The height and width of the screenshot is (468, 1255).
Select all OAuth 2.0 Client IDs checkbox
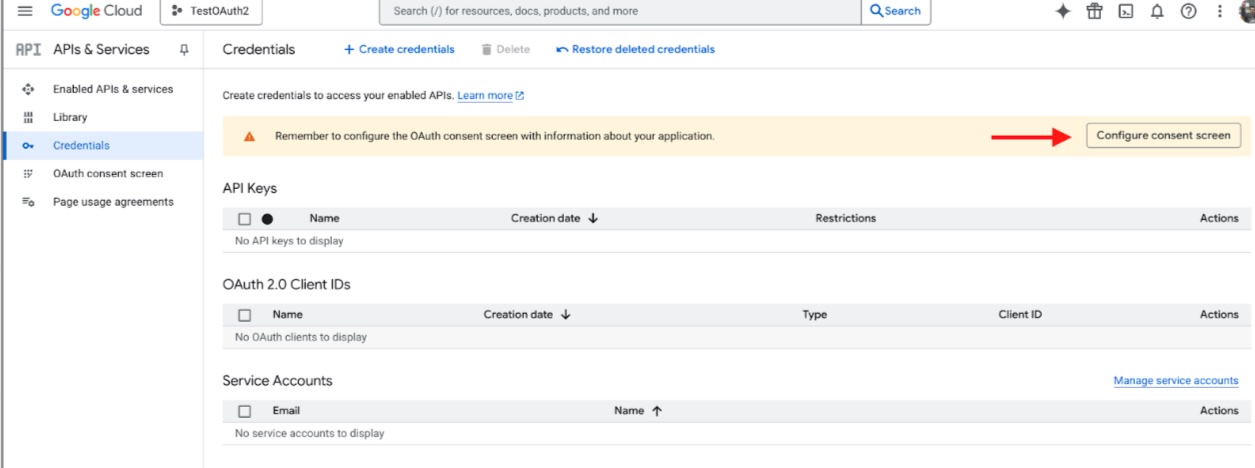(245, 315)
